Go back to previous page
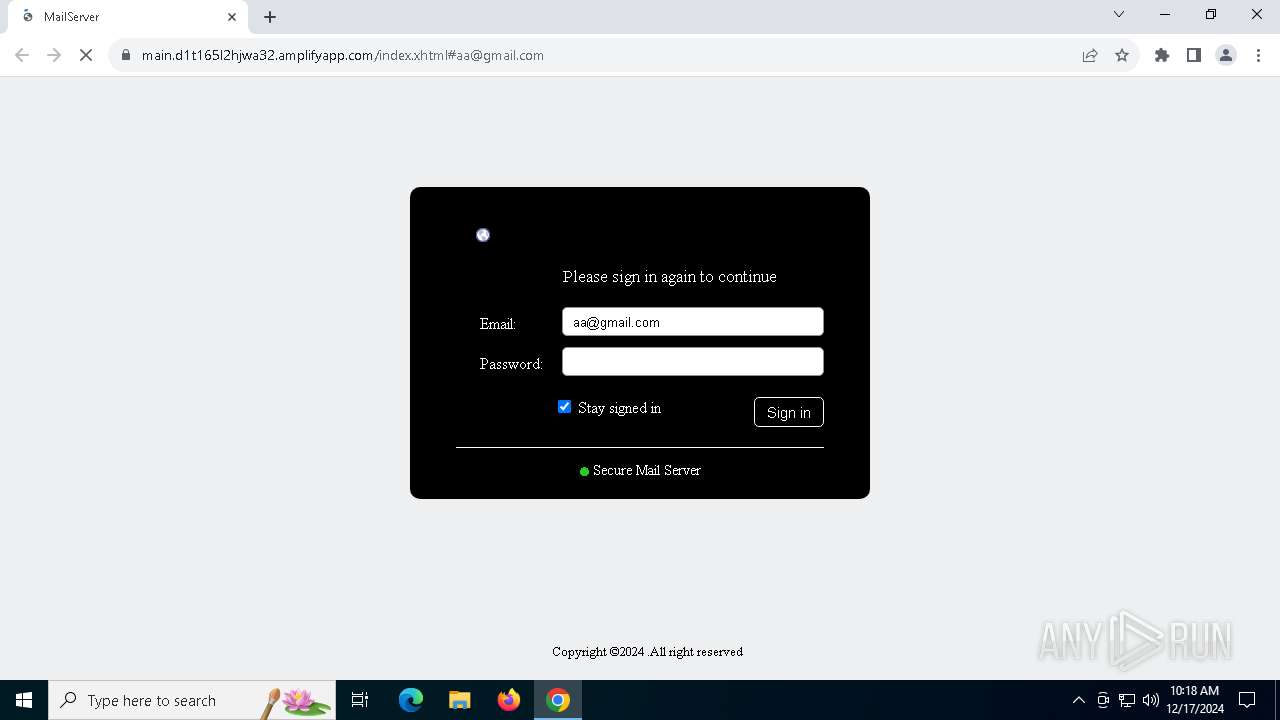This screenshot has width=1280, height=720. click(22, 55)
